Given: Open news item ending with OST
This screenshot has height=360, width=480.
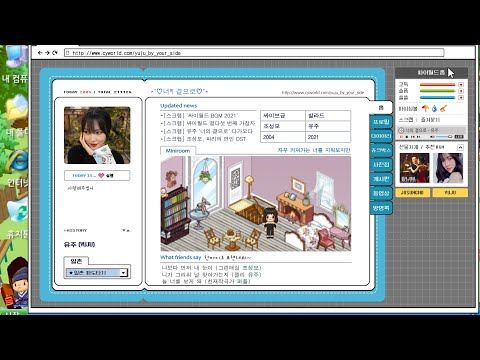Looking at the screenshot, I should tap(203, 139).
